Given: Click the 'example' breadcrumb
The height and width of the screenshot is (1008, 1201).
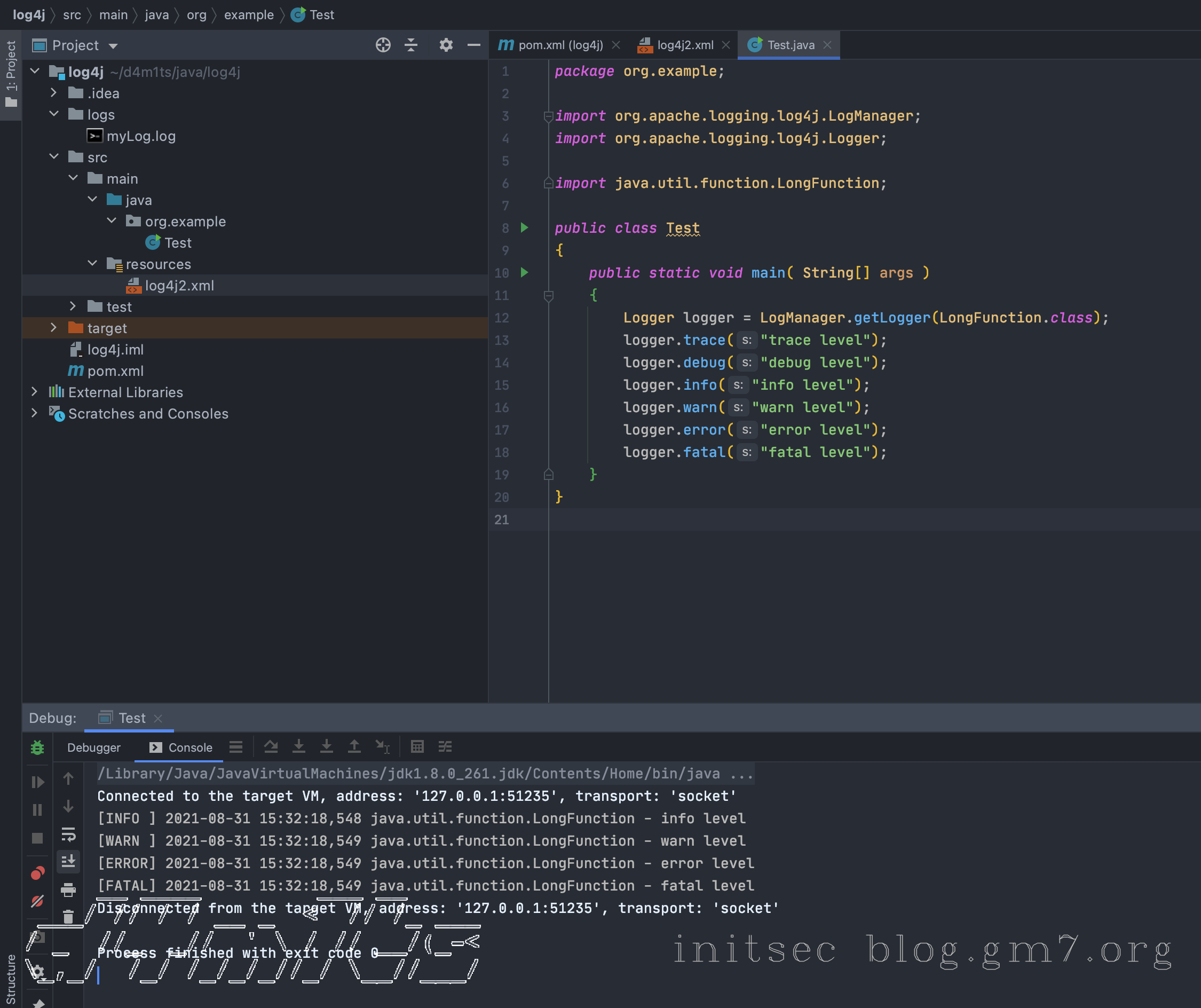Looking at the screenshot, I should coord(249,15).
